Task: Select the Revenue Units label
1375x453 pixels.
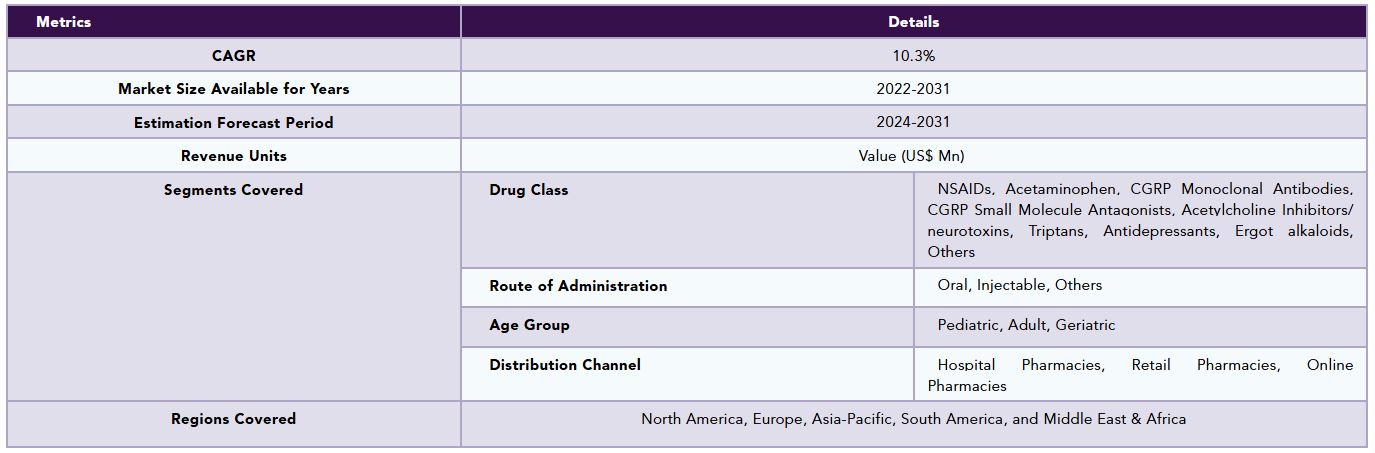Action: (x=233, y=156)
